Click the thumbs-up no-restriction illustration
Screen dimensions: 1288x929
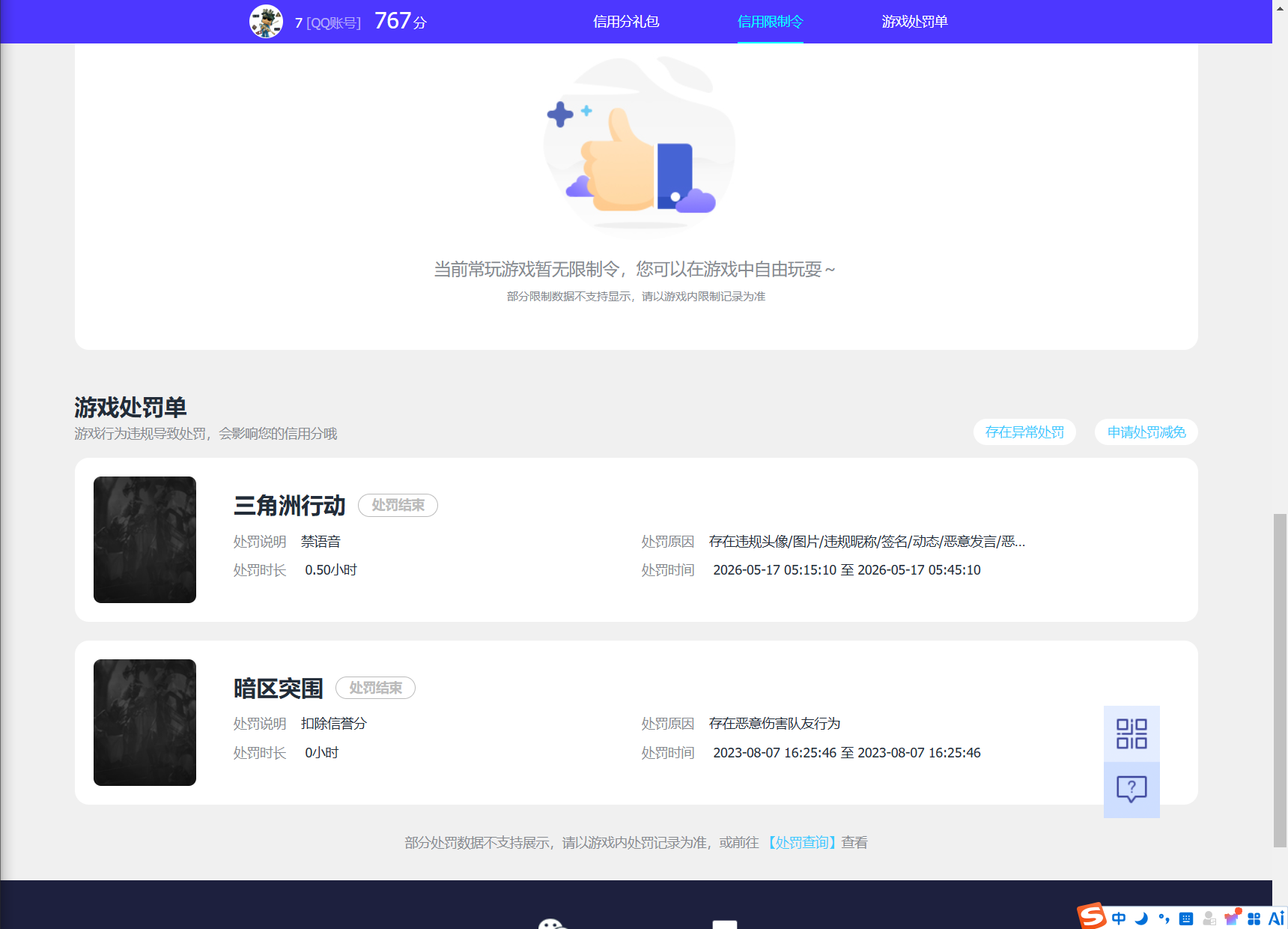click(638, 146)
